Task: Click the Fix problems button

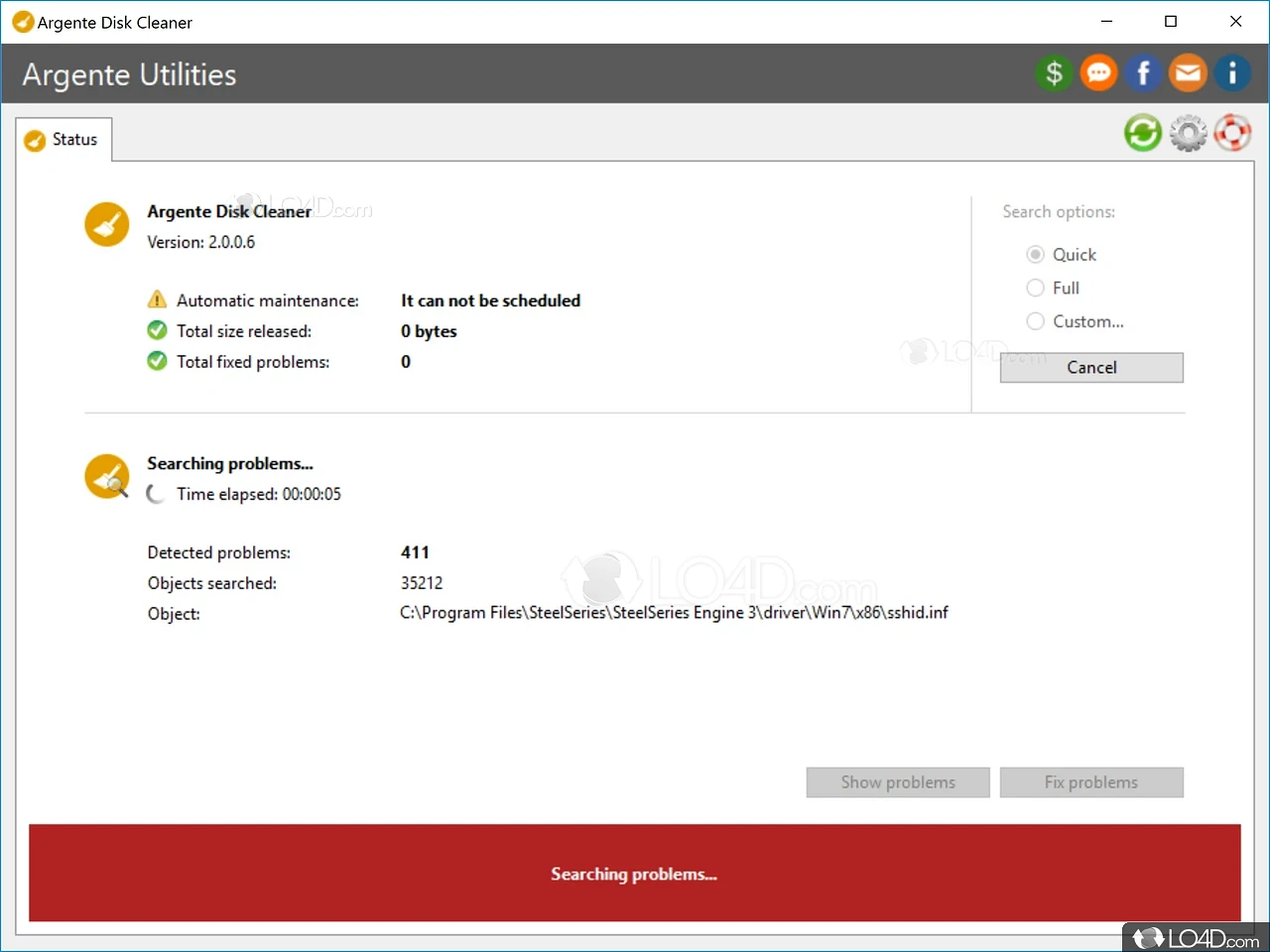Action: point(1091,781)
